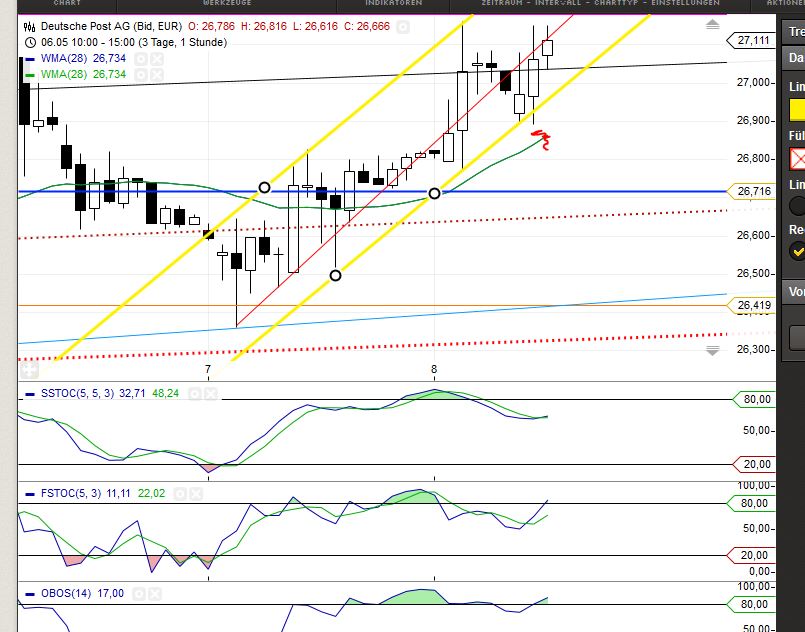805x632 pixels.
Task: Open settings icon after the OHLC values
Action: click(x=403, y=27)
